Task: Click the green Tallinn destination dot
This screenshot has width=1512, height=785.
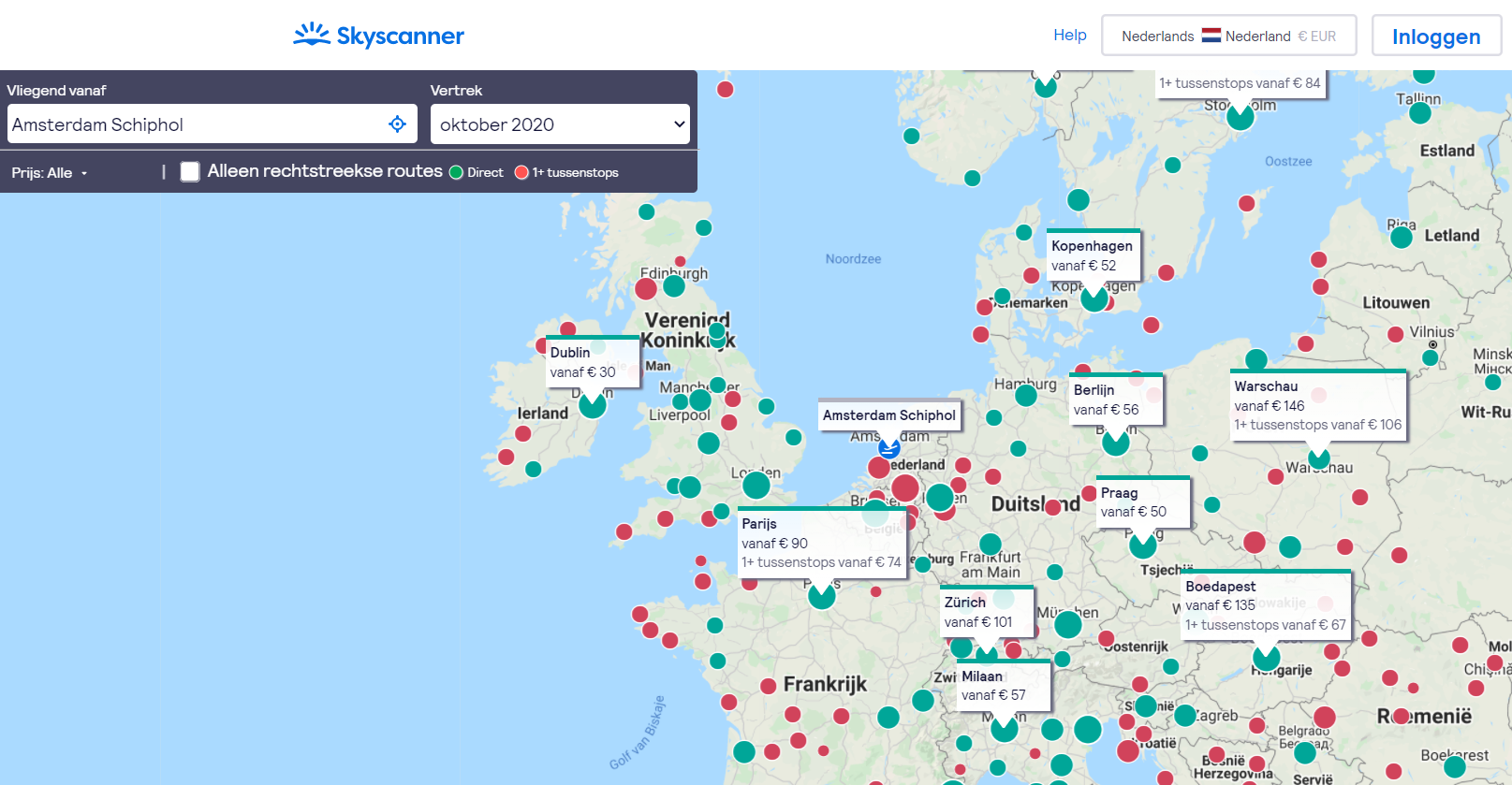Action: [1420, 113]
